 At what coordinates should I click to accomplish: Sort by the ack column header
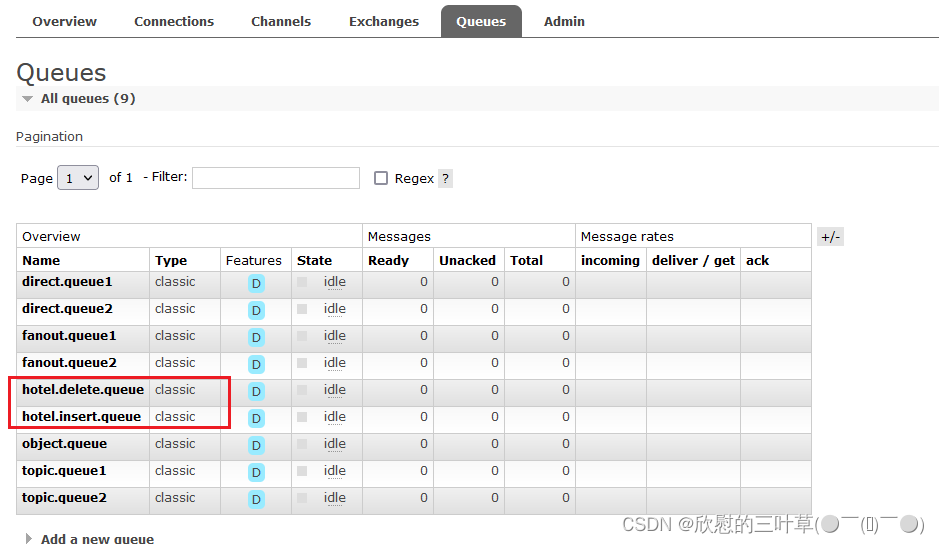757,261
